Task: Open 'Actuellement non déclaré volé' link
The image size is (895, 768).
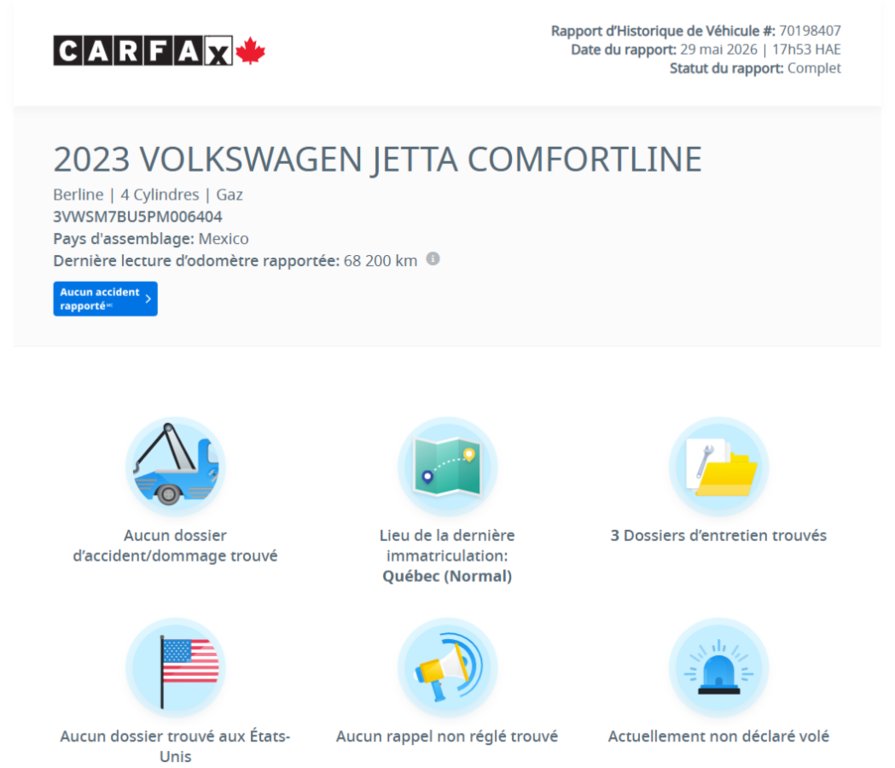Action: coord(719,736)
